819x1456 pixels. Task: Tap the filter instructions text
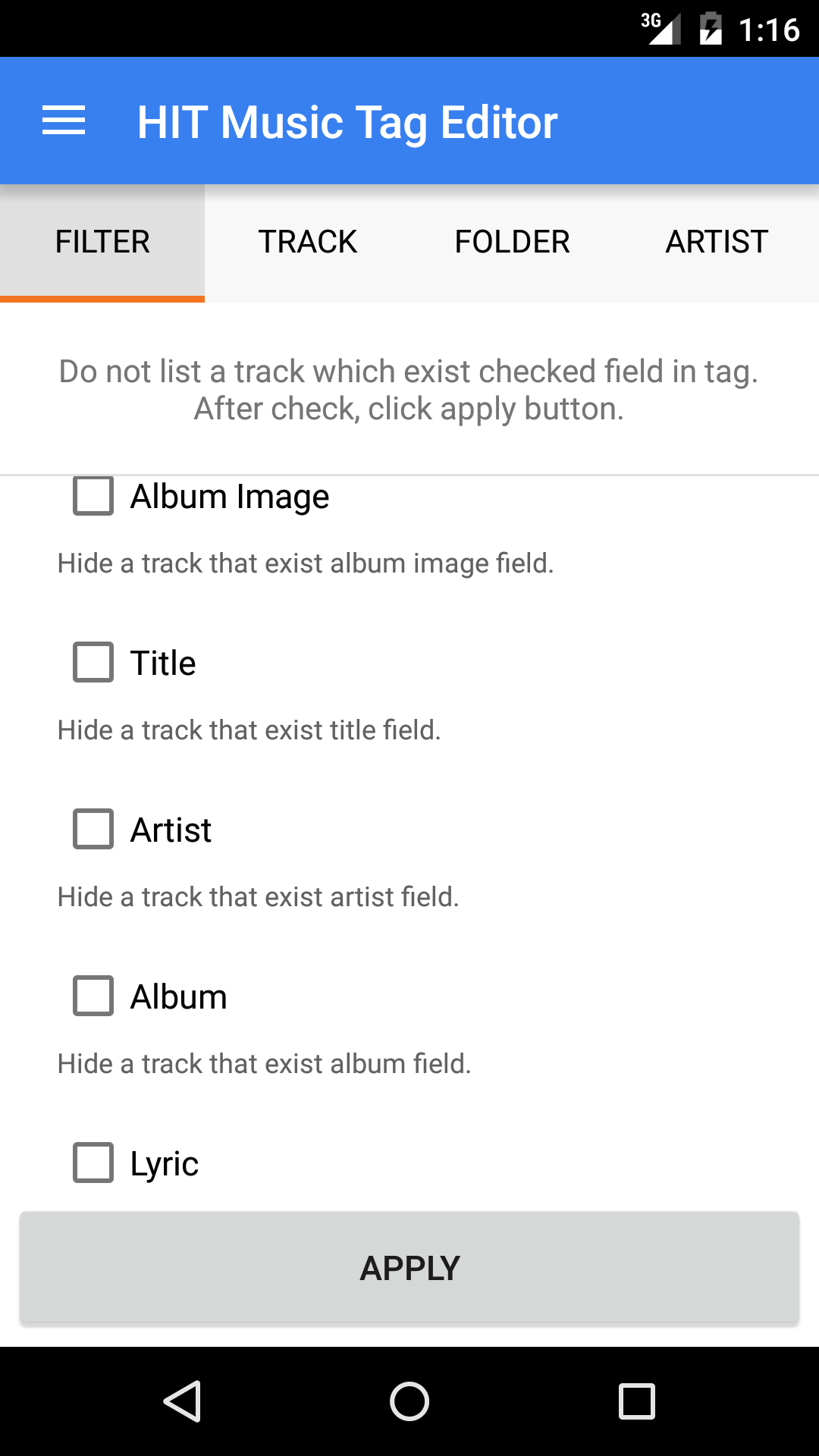[x=409, y=390]
